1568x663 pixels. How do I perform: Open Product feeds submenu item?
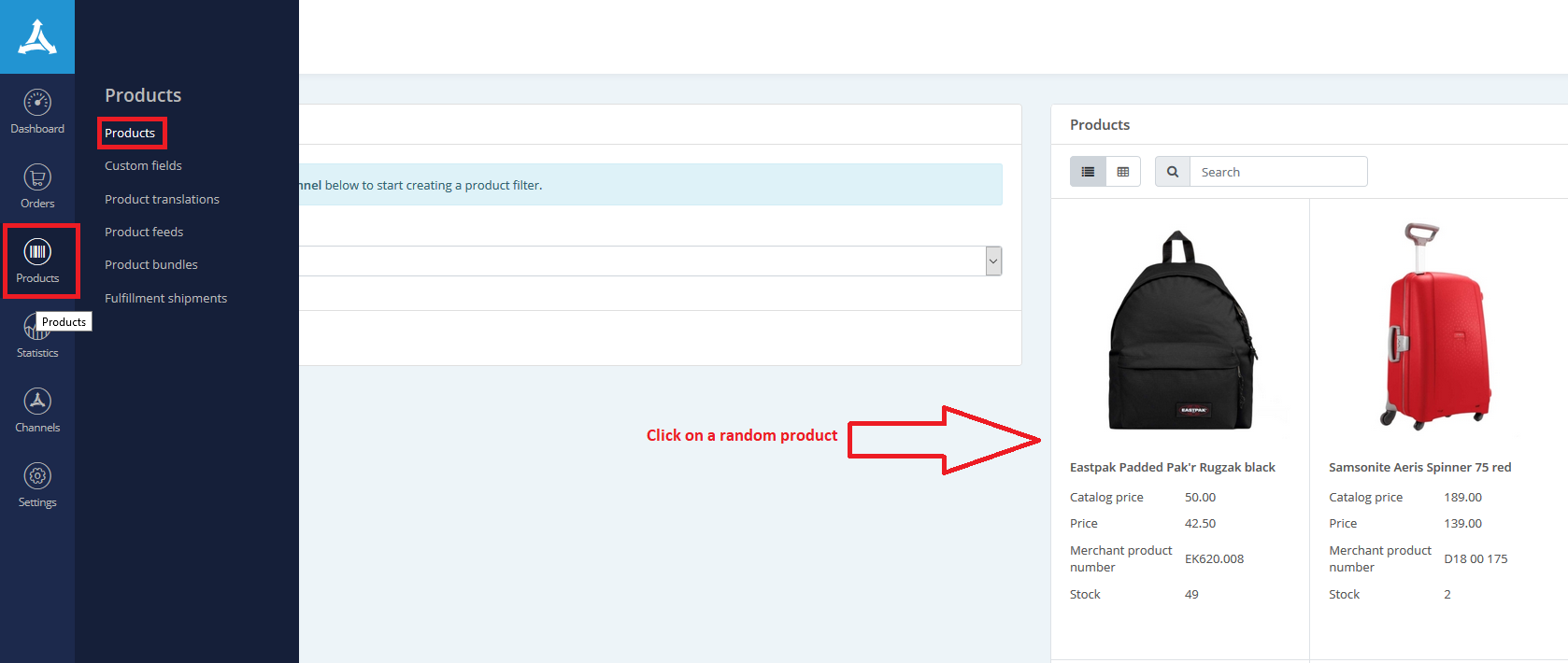[x=144, y=232]
